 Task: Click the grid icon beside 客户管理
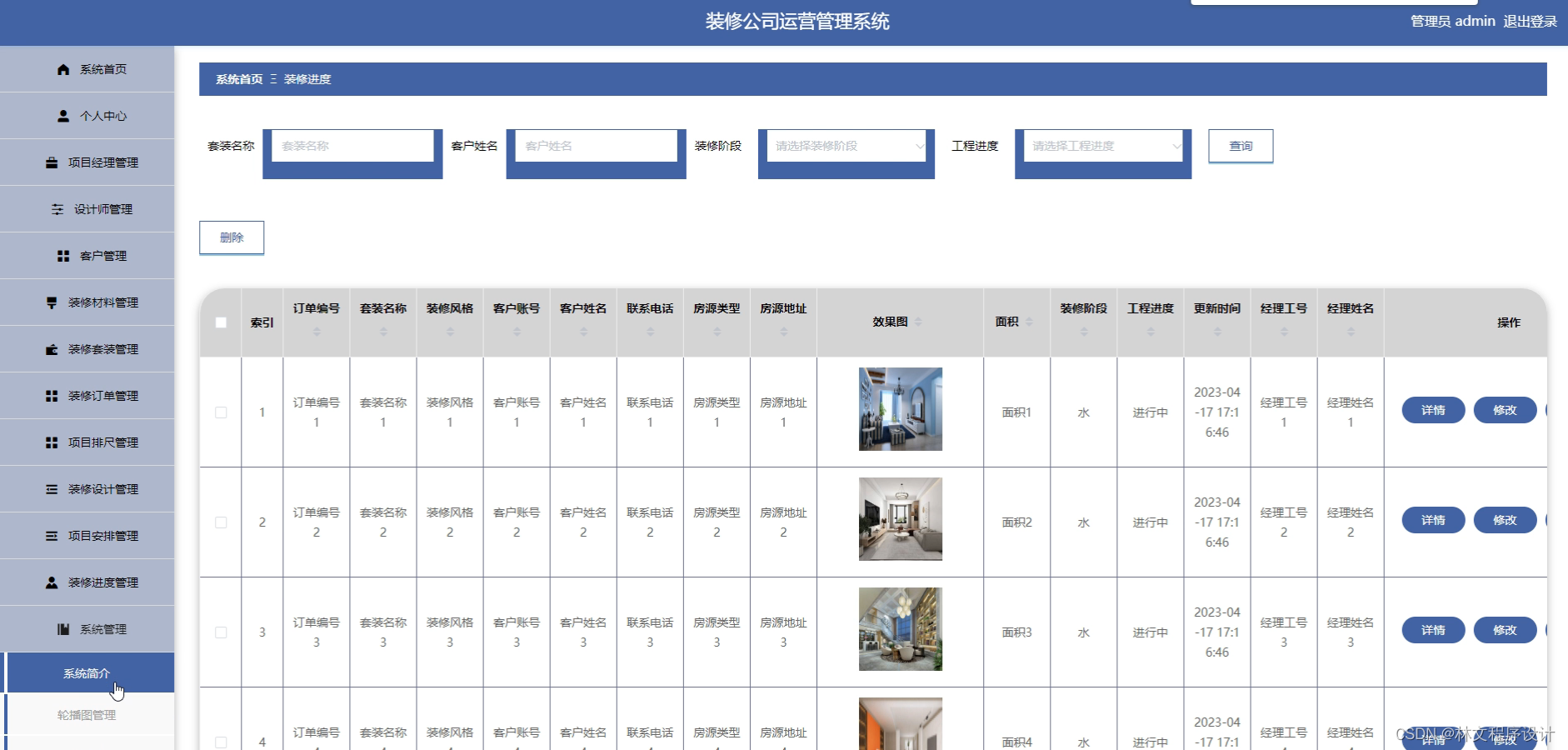[x=63, y=256]
